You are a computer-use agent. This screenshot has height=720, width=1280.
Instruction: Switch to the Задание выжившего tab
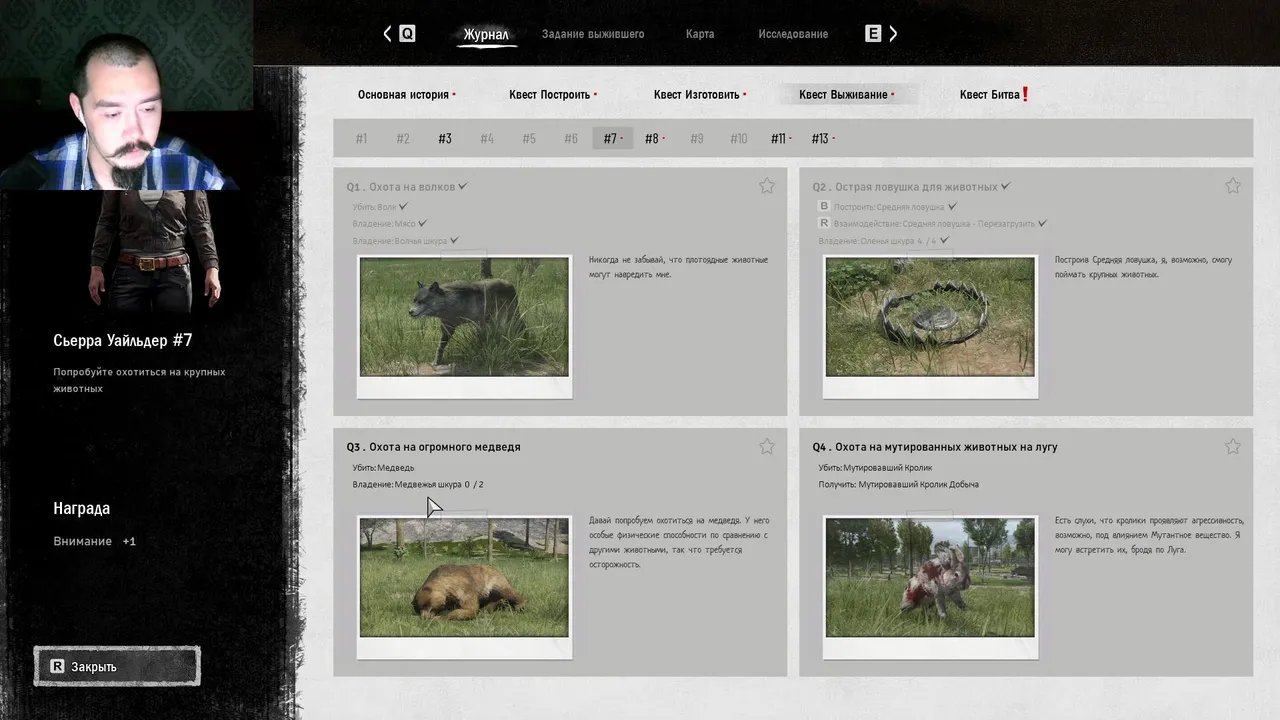593,34
